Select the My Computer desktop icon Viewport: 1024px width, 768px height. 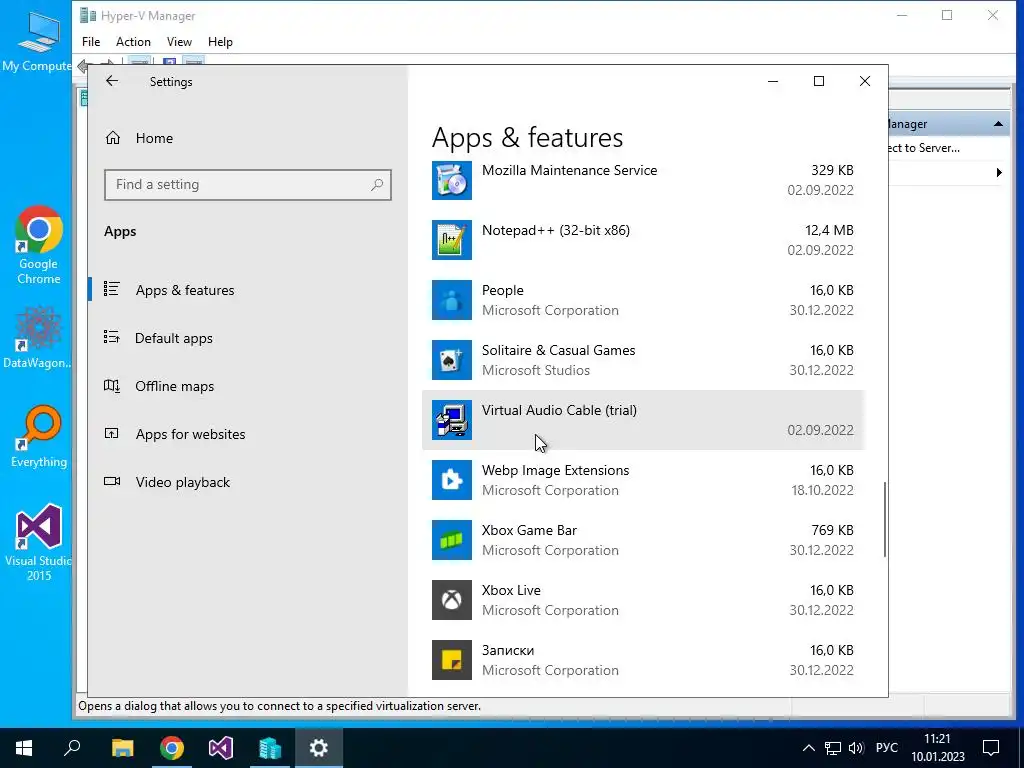(37, 40)
